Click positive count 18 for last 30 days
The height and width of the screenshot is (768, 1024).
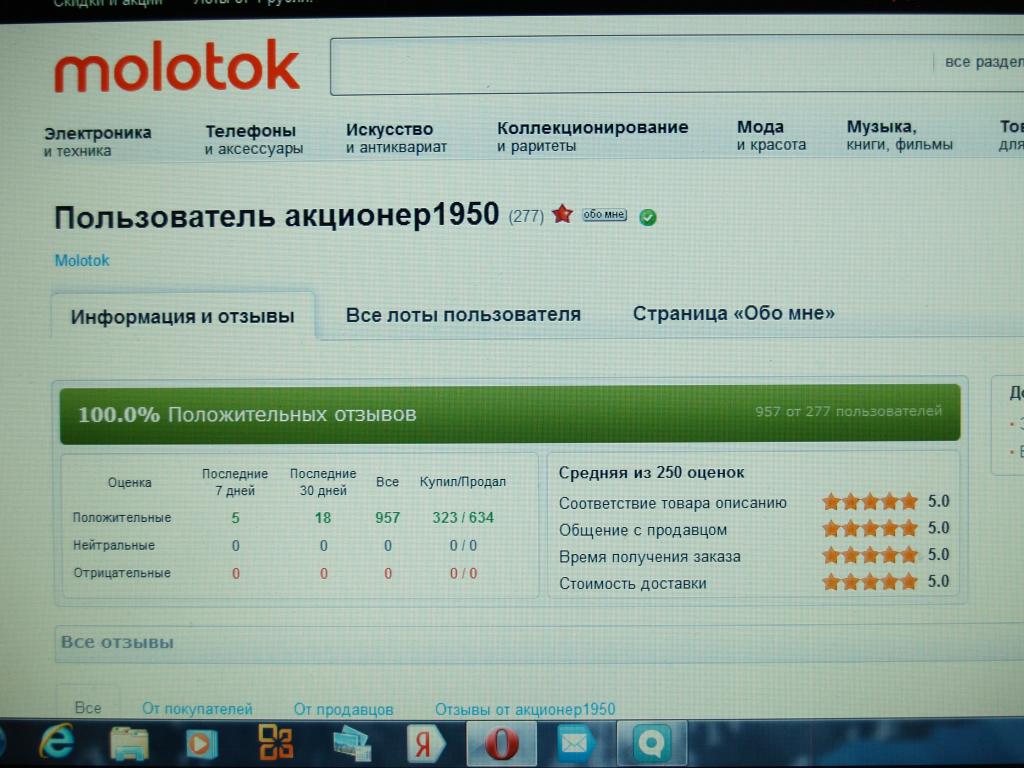pyautogui.click(x=323, y=518)
